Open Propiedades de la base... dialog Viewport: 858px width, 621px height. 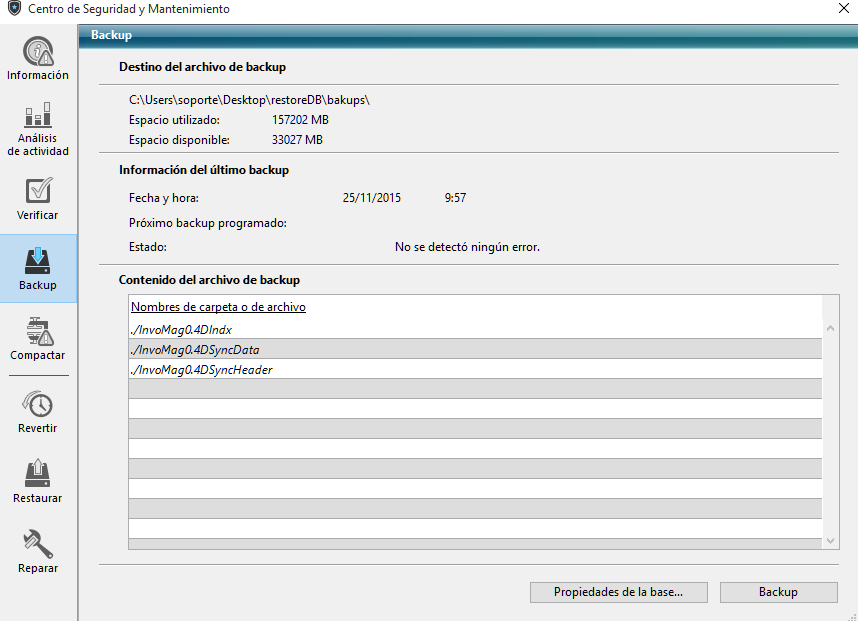point(618,592)
